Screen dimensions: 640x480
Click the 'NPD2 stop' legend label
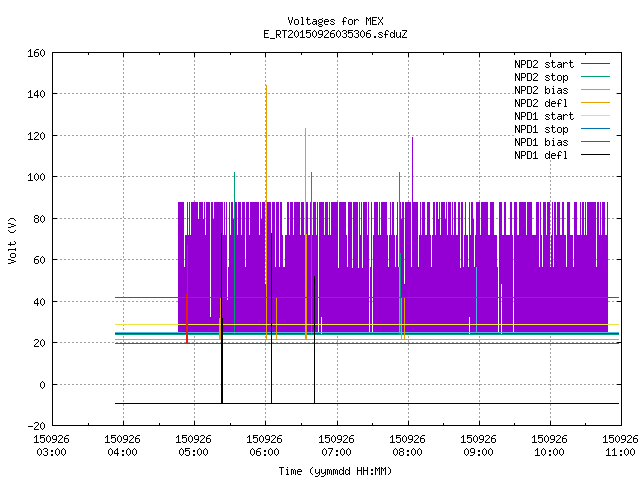point(541,77)
